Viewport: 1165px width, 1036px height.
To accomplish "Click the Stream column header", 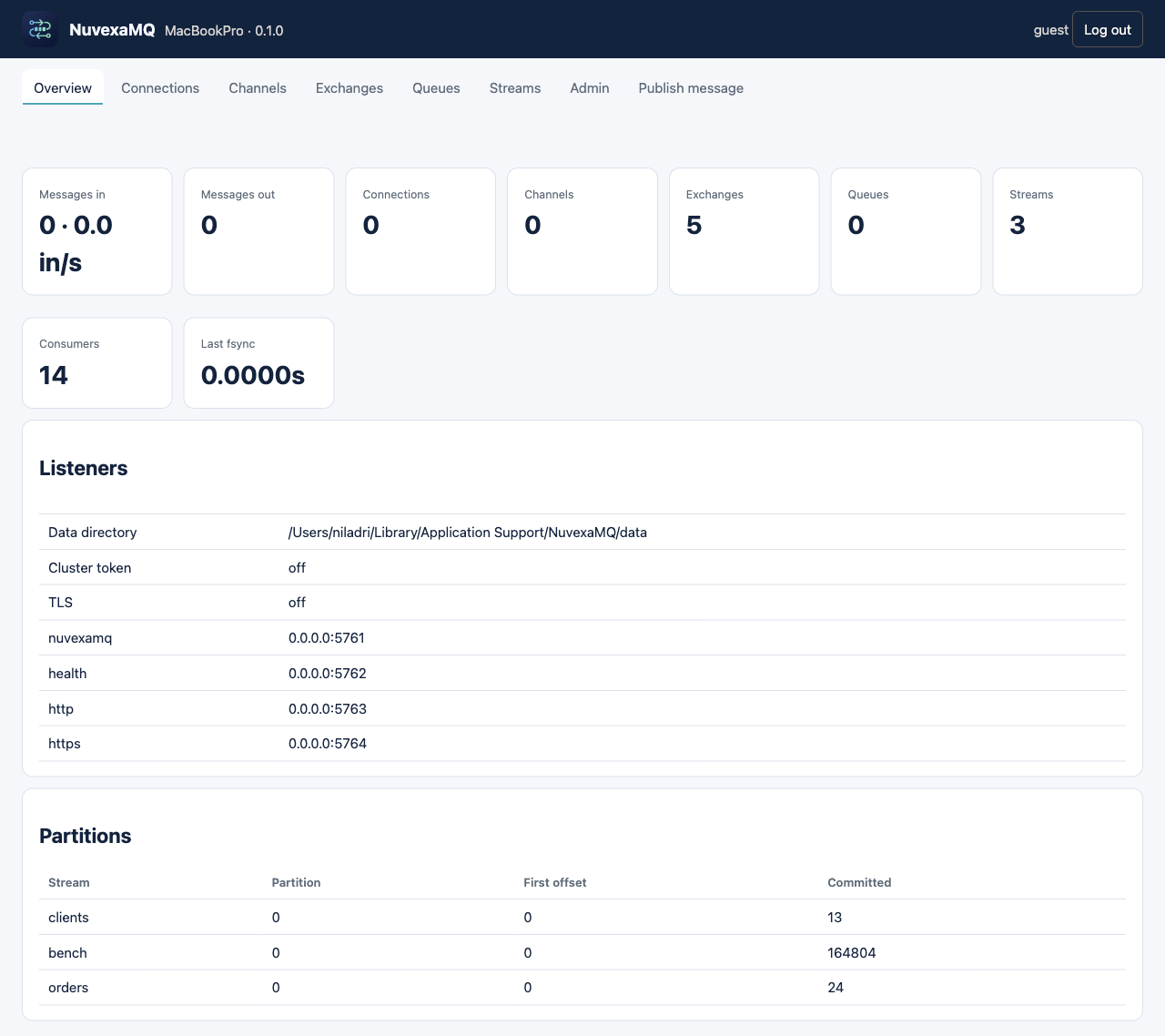I will pyautogui.click(x=69, y=883).
